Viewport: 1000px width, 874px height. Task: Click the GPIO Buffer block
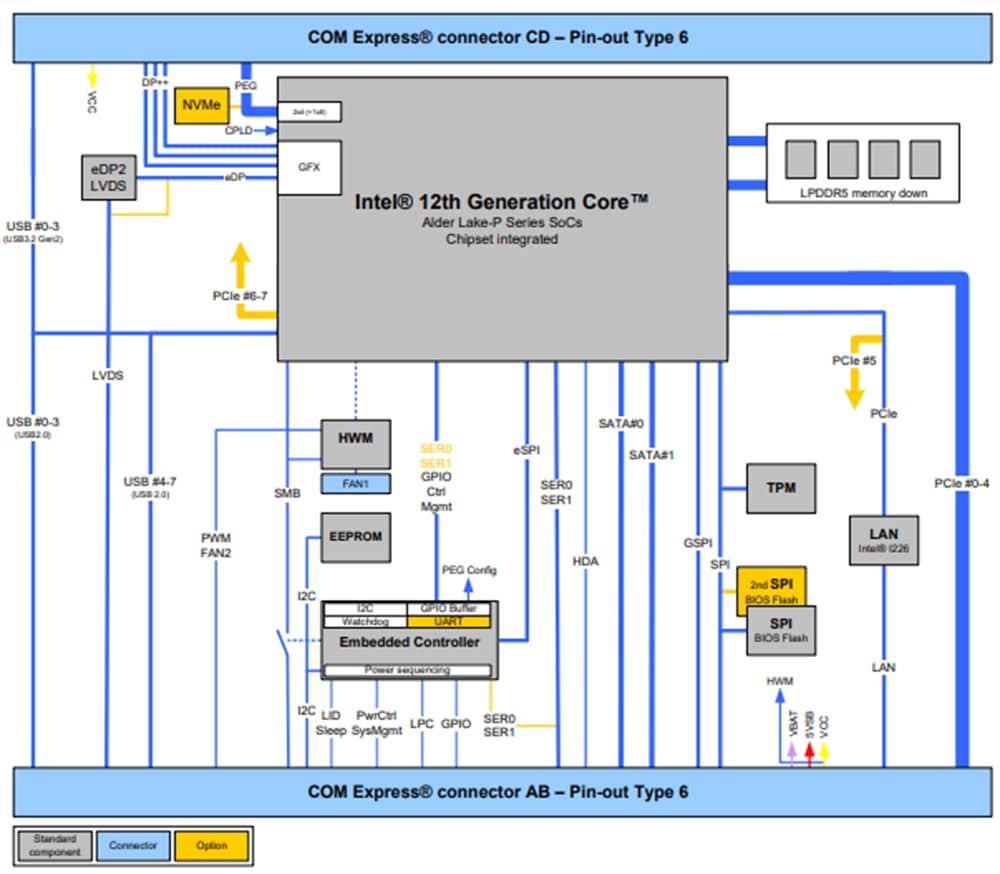[447, 607]
